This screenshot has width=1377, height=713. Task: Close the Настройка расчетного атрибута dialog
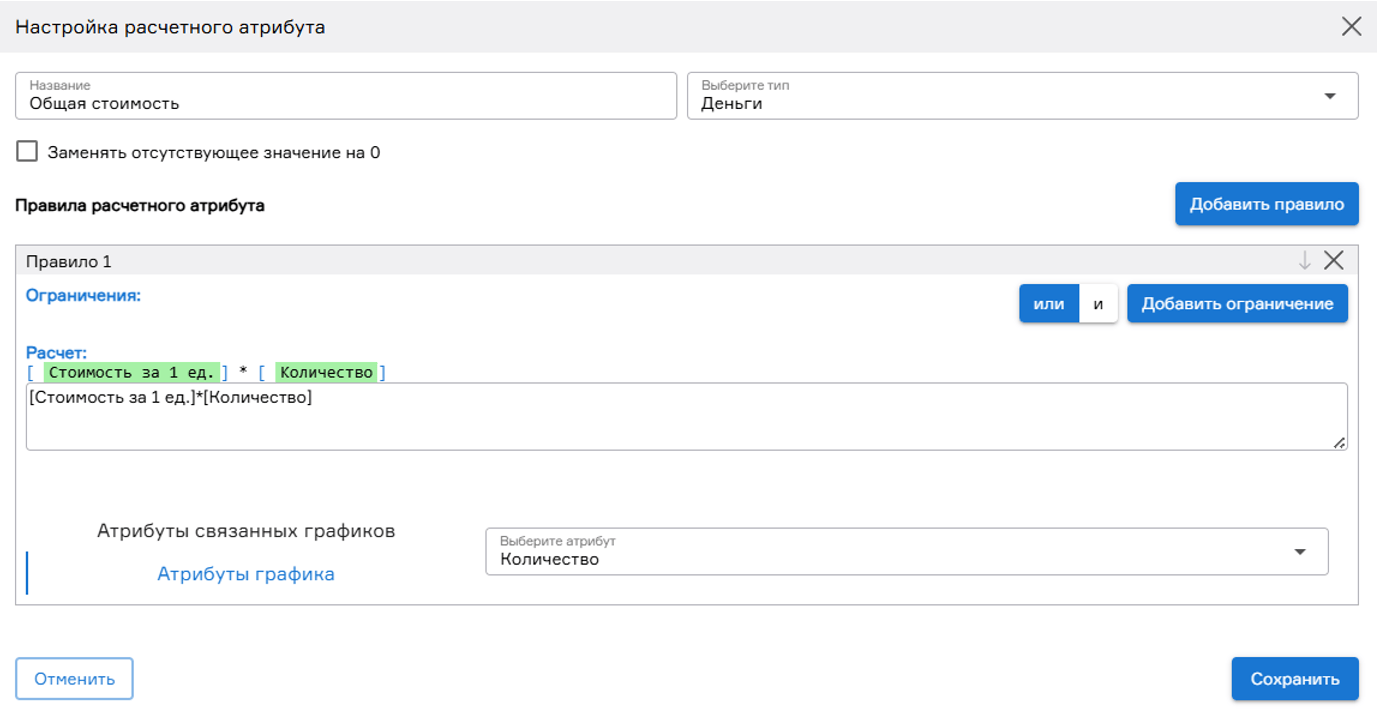coord(1351,27)
